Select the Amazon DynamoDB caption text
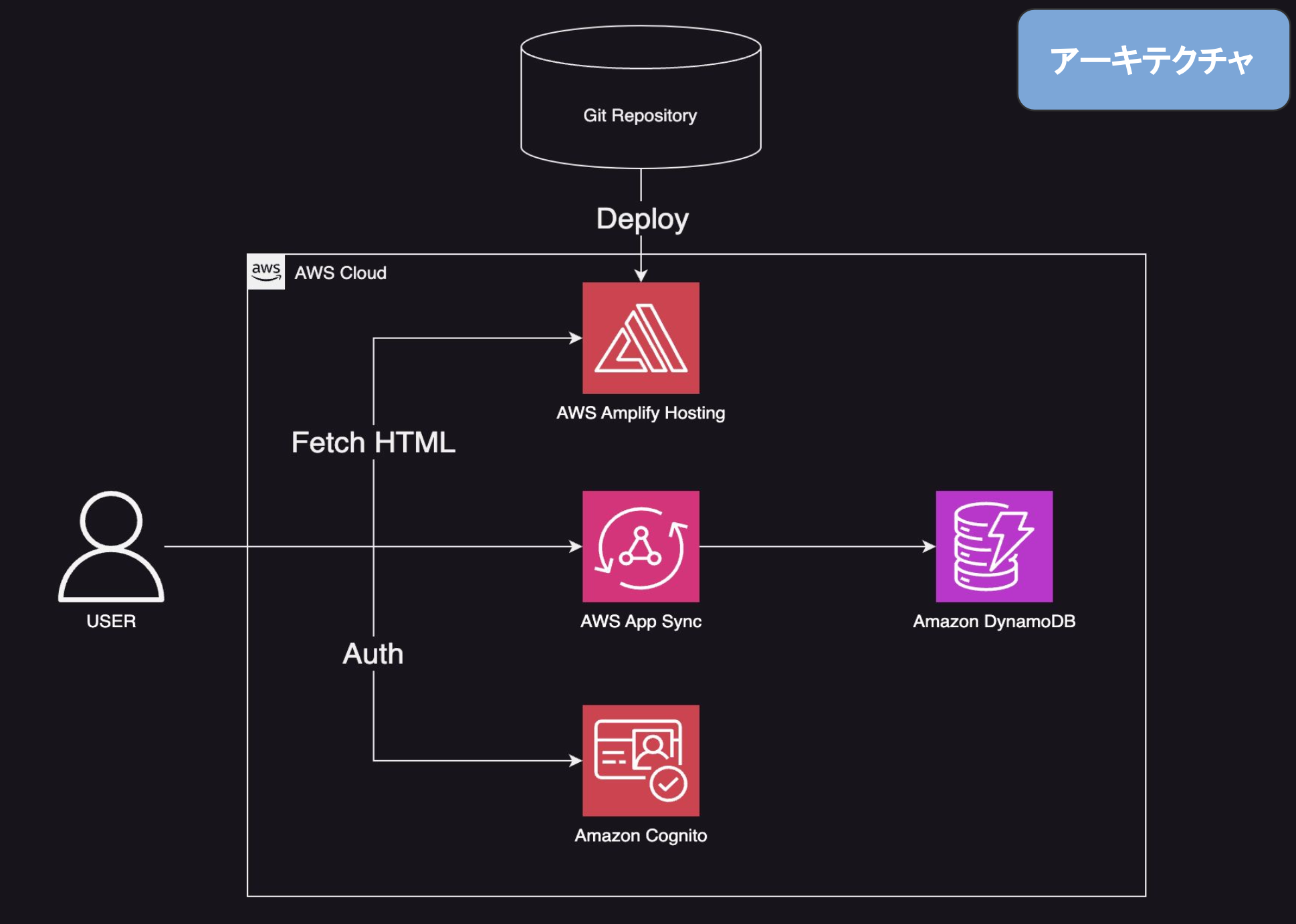This screenshot has width=1296, height=924. point(994,621)
